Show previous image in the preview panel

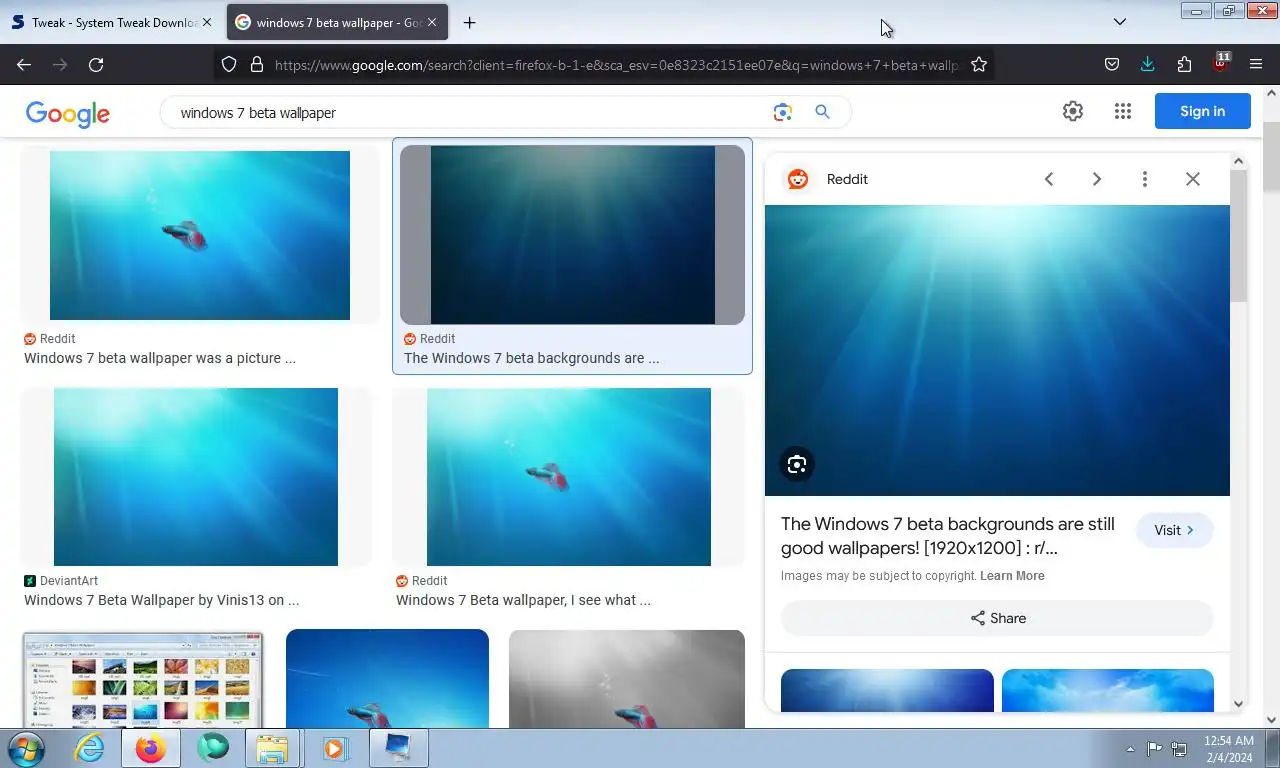[x=1049, y=179]
